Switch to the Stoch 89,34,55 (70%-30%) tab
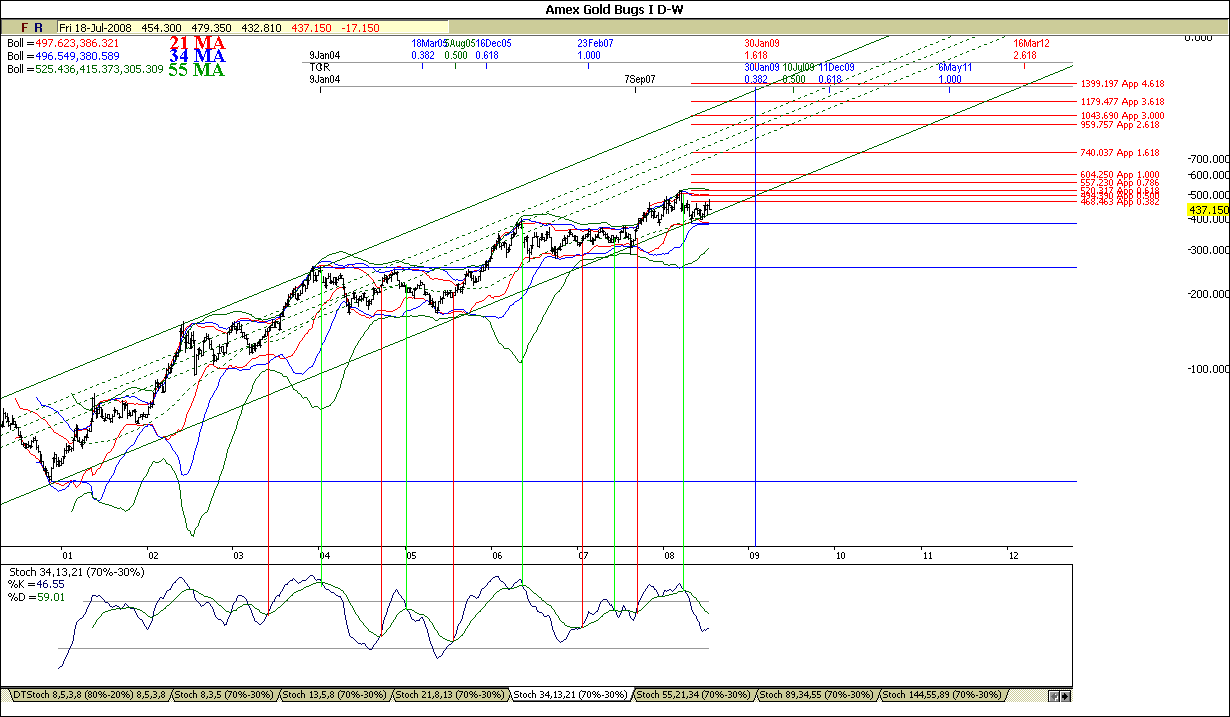Viewport: 1230px width, 717px height. coord(818,694)
